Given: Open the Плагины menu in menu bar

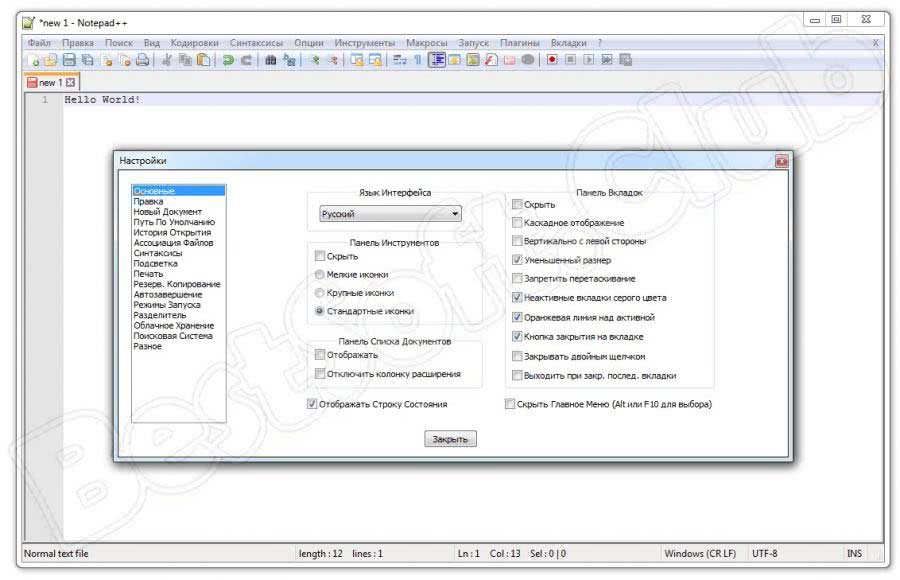Looking at the screenshot, I should point(519,43).
